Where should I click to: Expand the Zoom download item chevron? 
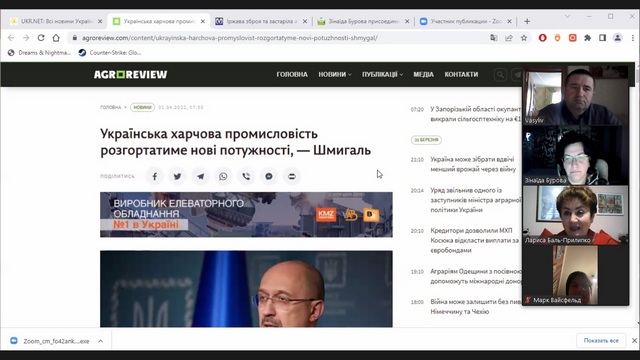tap(100, 341)
